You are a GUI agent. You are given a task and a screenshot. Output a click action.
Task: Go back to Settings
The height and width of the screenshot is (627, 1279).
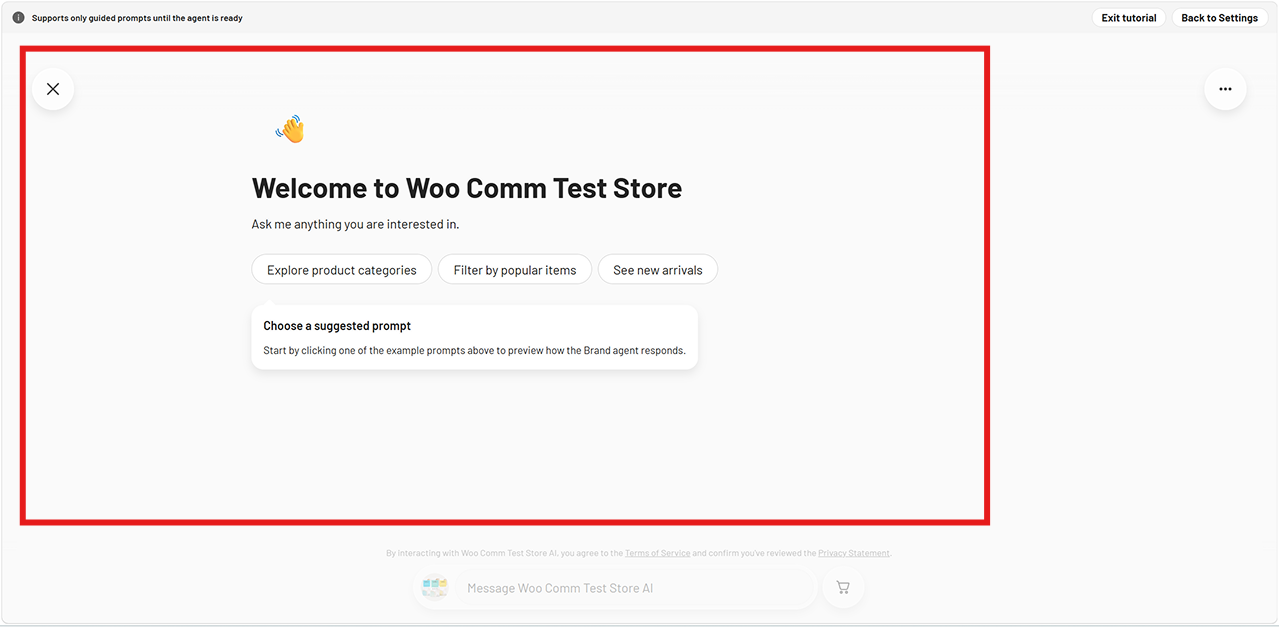(1219, 18)
